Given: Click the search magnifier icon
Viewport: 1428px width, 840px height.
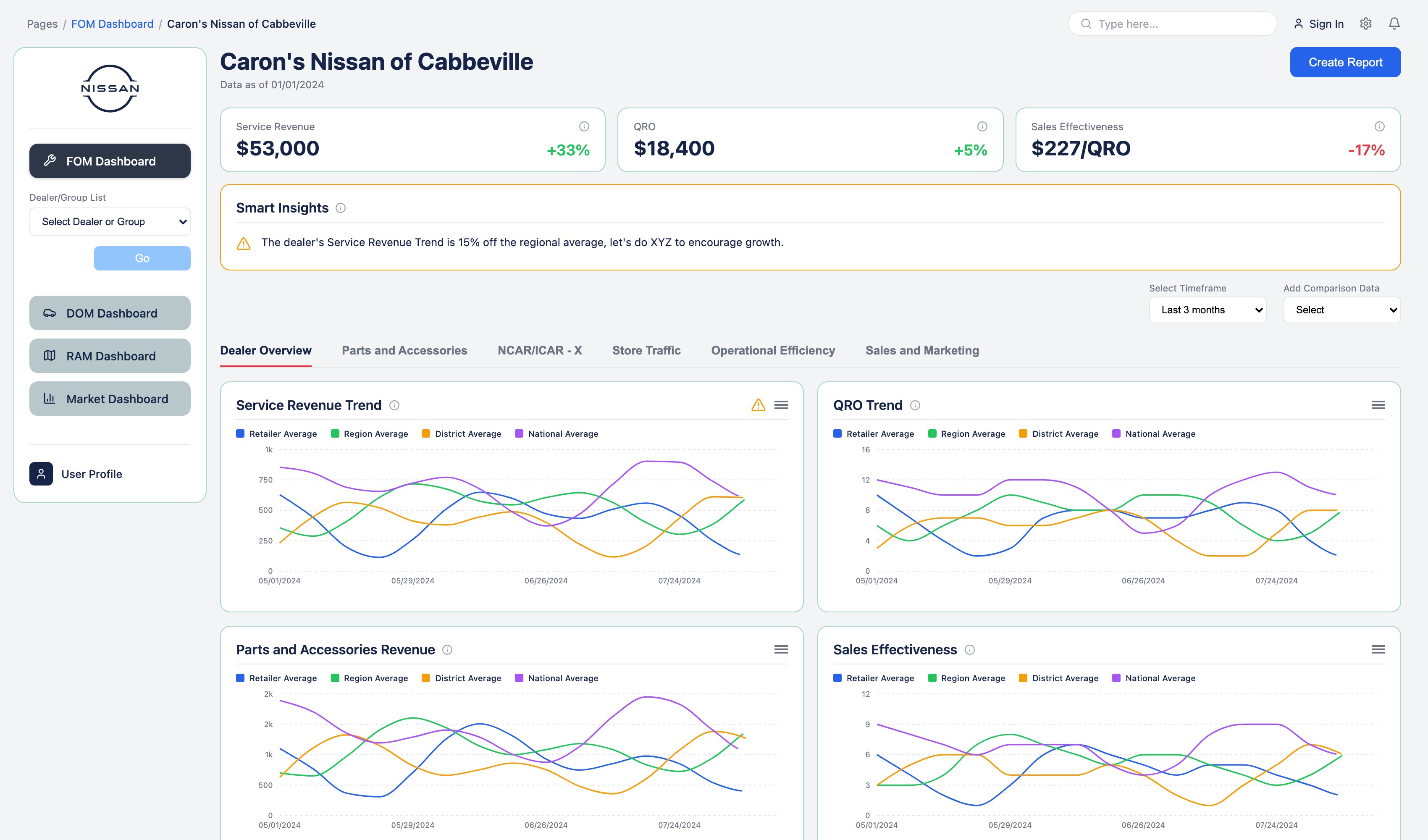Looking at the screenshot, I should click(x=1086, y=23).
